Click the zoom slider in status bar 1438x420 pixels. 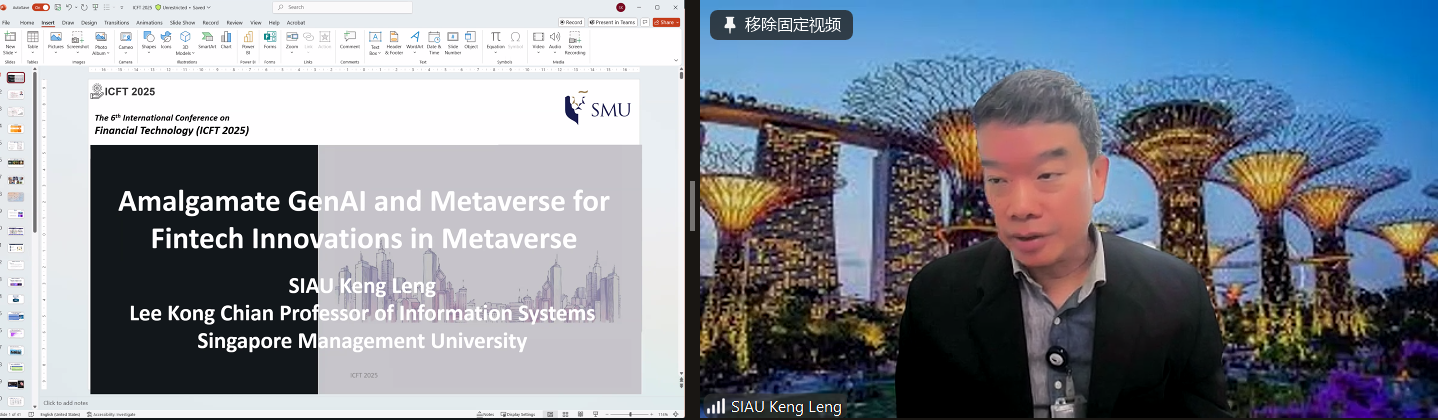click(630, 414)
